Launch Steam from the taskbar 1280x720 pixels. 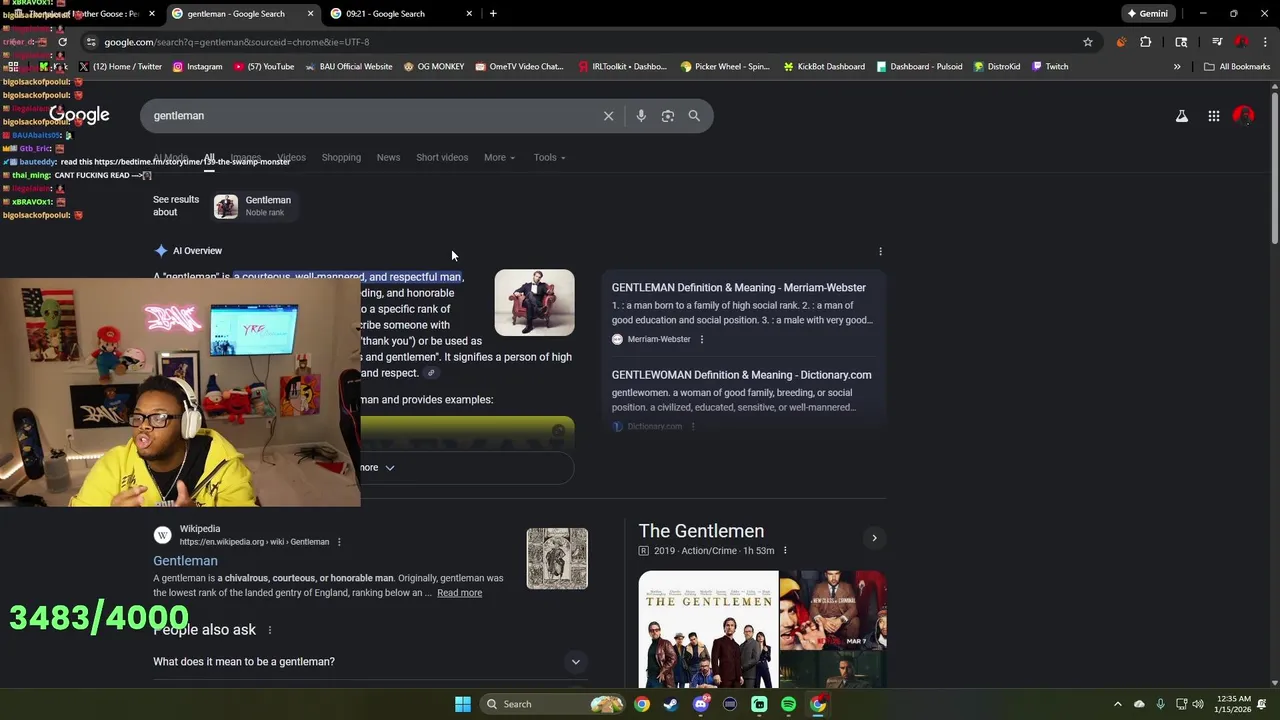(x=671, y=704)
